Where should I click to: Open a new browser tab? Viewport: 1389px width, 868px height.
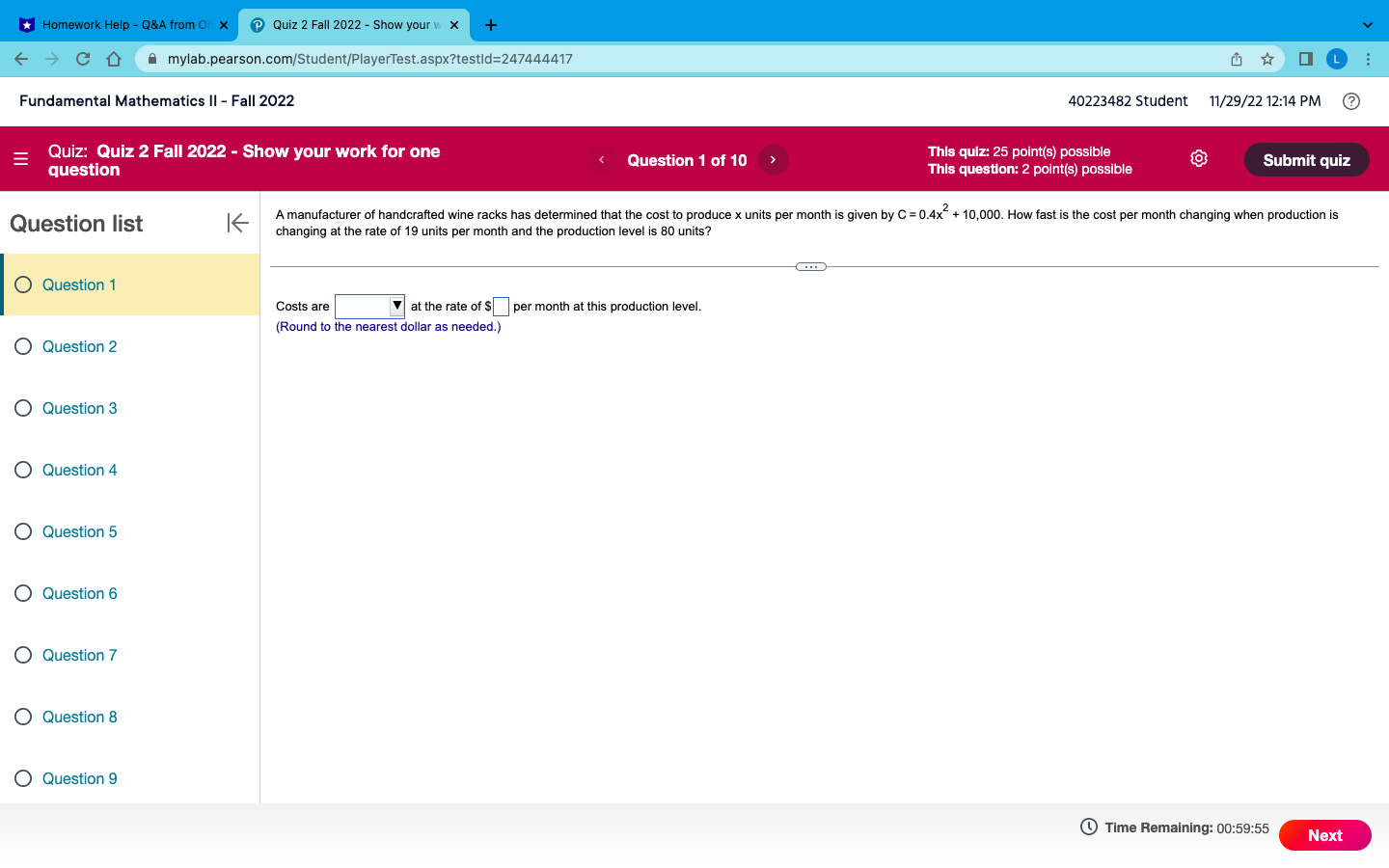point(491,24)
